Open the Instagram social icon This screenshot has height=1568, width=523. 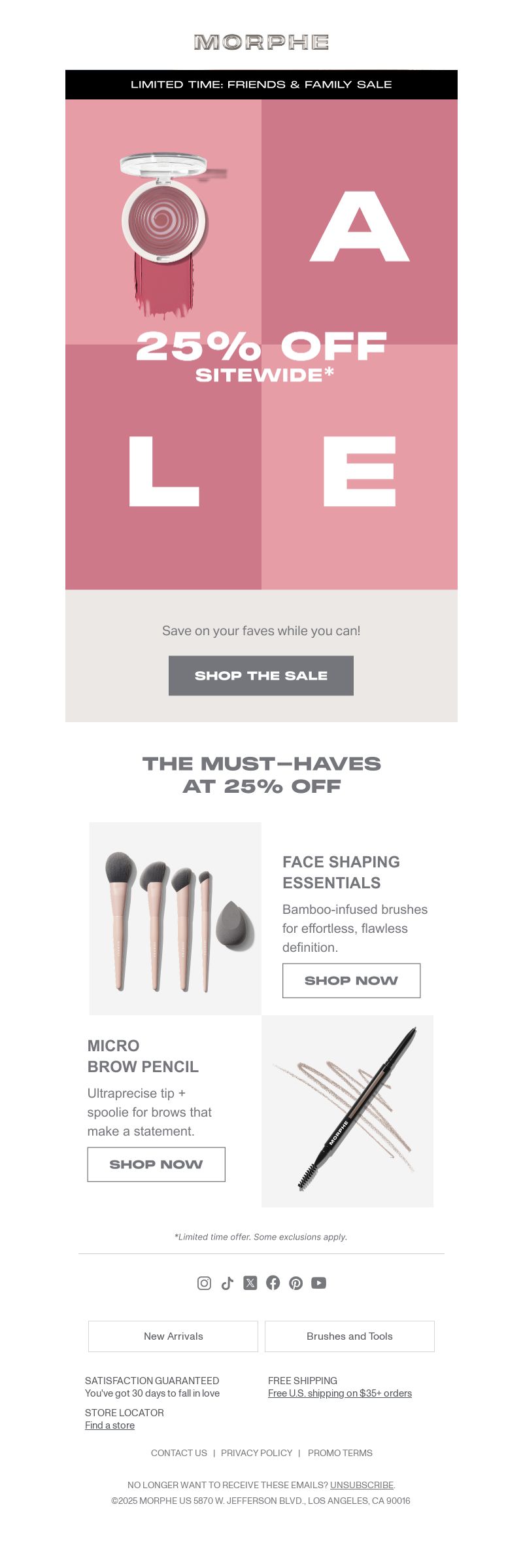point(204,1283)
